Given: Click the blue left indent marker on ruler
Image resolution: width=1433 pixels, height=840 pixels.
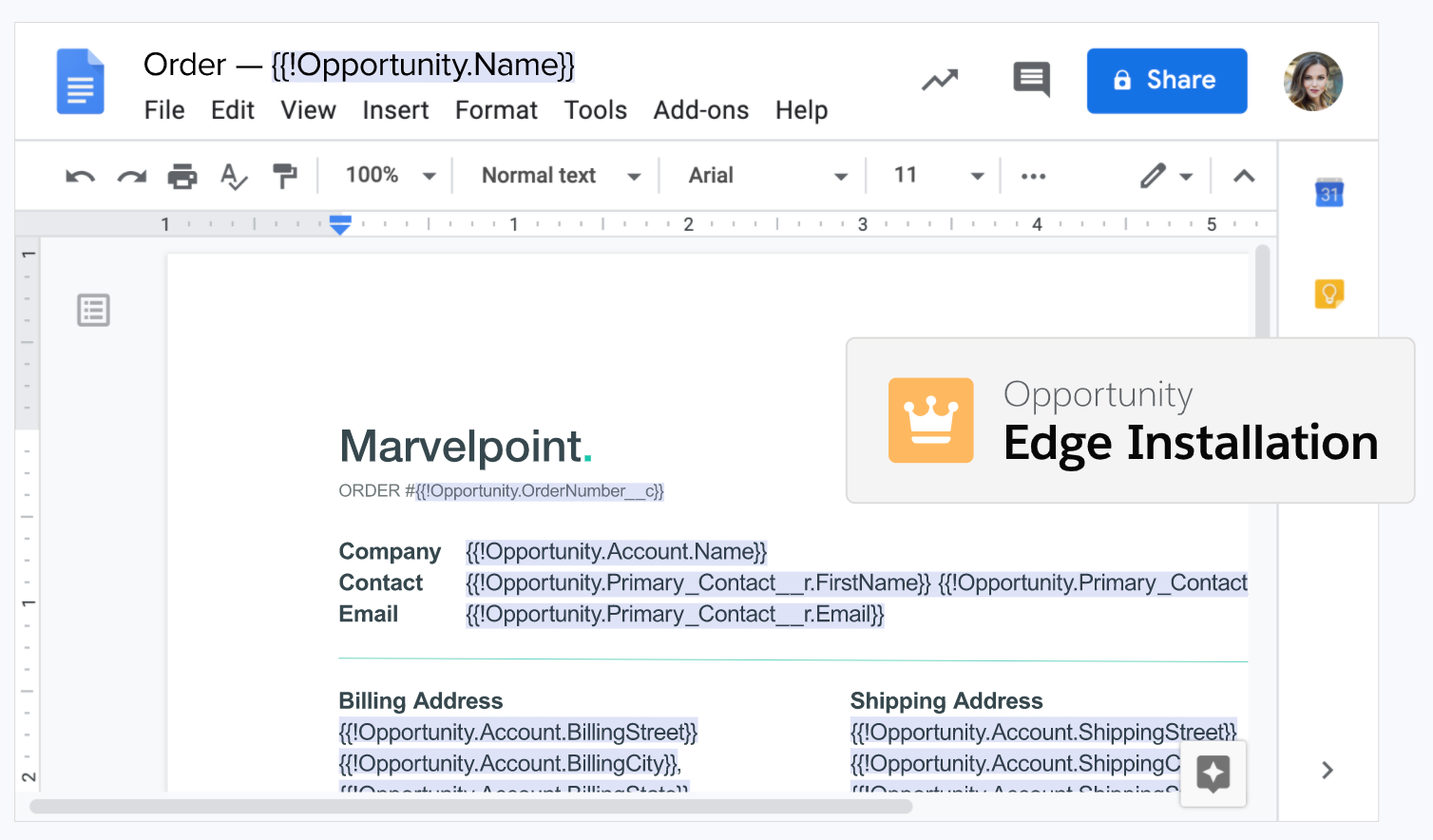Looking at the screenshot, I should click(340, 224).
